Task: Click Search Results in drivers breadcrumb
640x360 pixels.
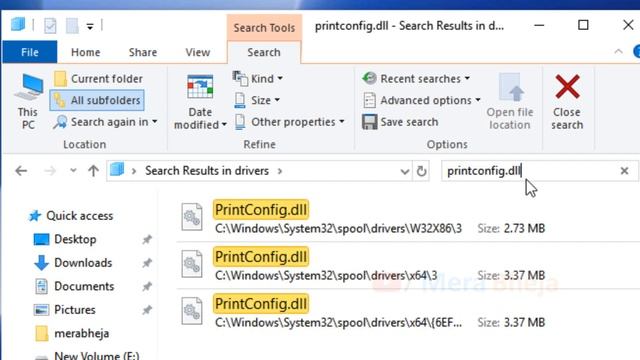Action: click(207, 171)
